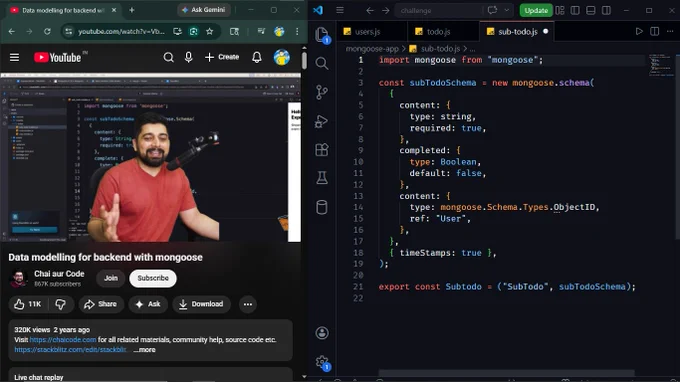The height and width of the screenshot is (382, 680).
Task: Toggle the secondary side bar in VS Code
Action: click(606, 10)
